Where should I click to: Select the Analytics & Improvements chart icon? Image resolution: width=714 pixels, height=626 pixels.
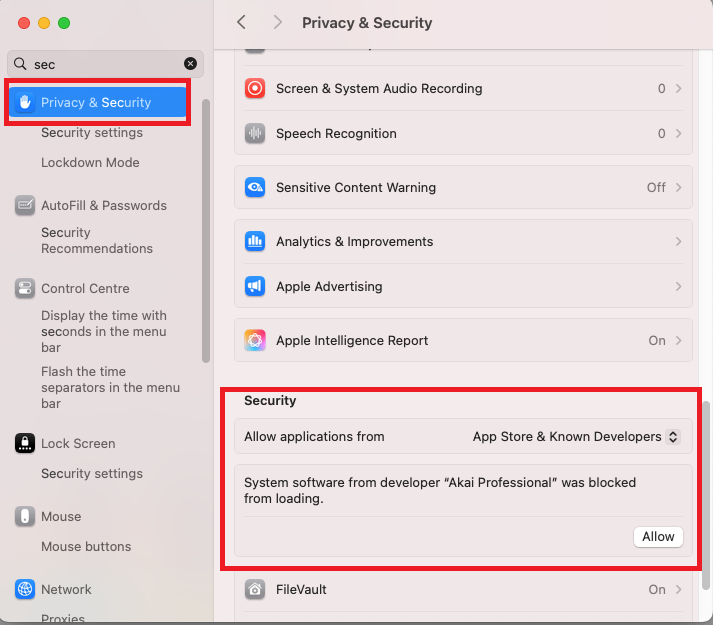coord(255,241)
